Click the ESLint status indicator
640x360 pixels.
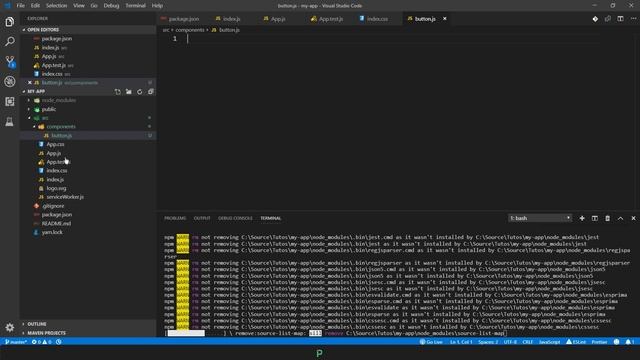pos(576,342)
